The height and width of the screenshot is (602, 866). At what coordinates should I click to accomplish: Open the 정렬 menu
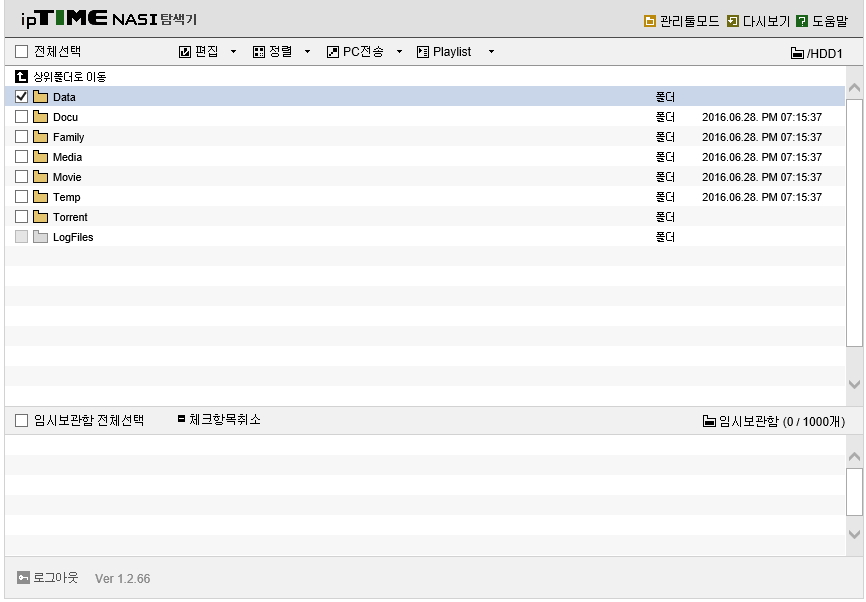[272, 52]
